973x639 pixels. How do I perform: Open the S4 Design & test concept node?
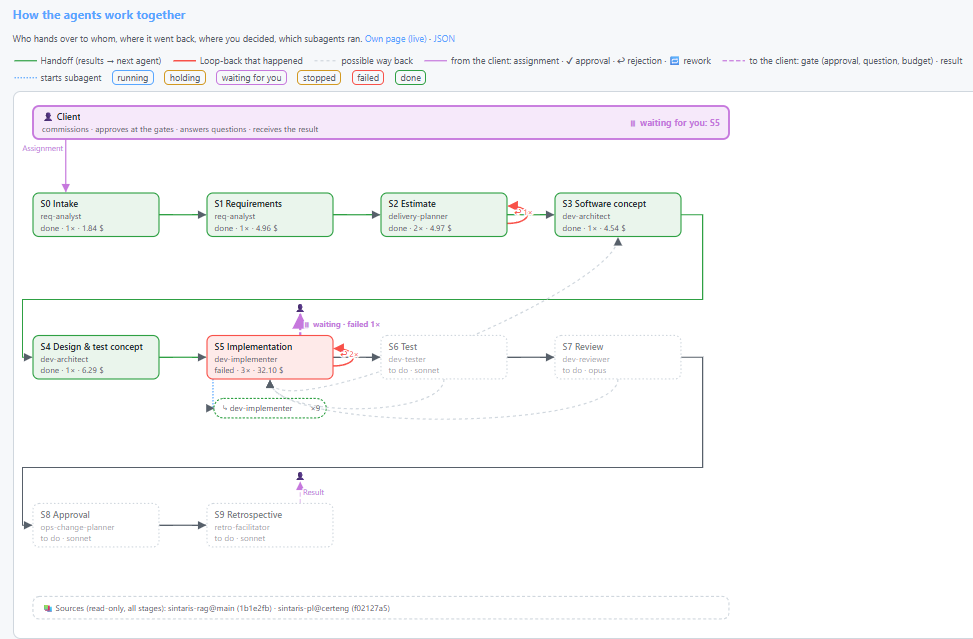coord(96,357)
